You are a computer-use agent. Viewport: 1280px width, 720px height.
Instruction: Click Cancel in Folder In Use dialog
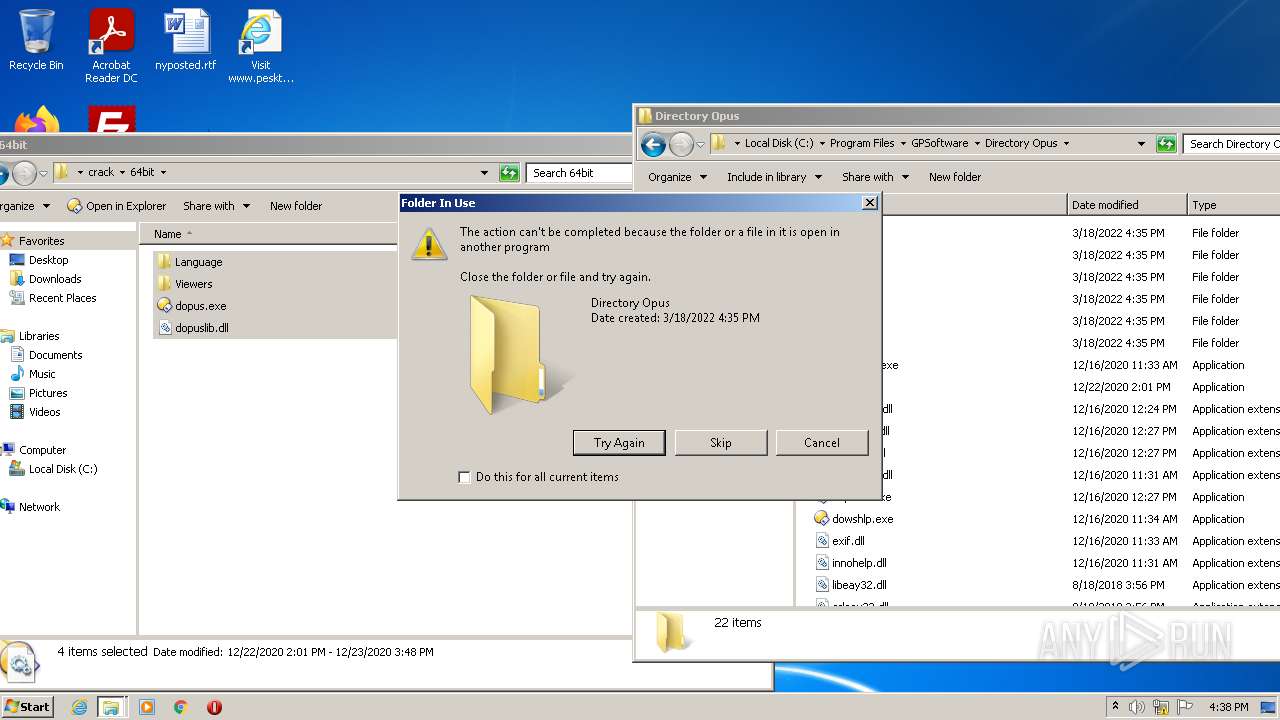click(822, 443)
